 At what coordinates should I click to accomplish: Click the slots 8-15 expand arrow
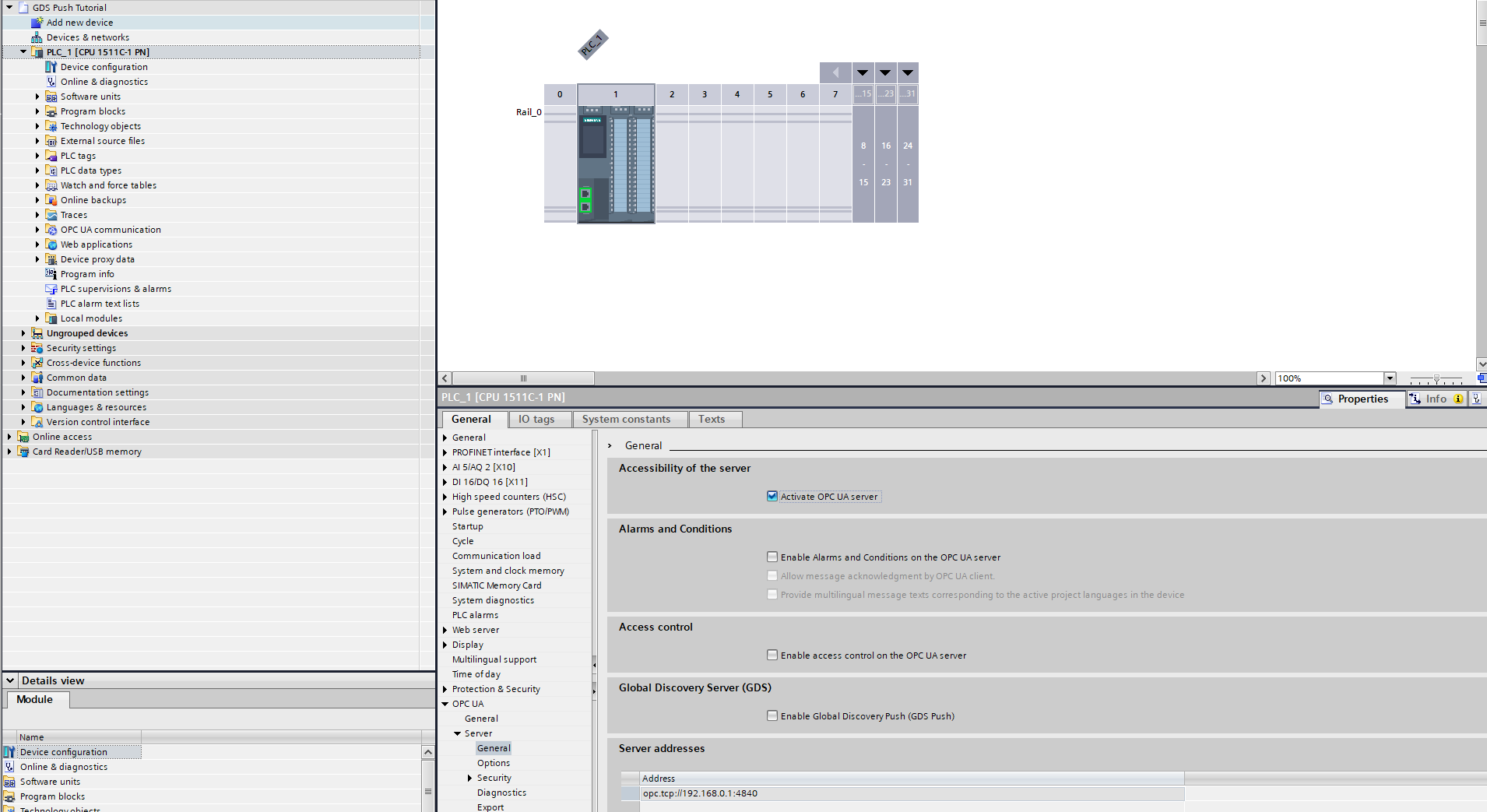click(863, 72)
